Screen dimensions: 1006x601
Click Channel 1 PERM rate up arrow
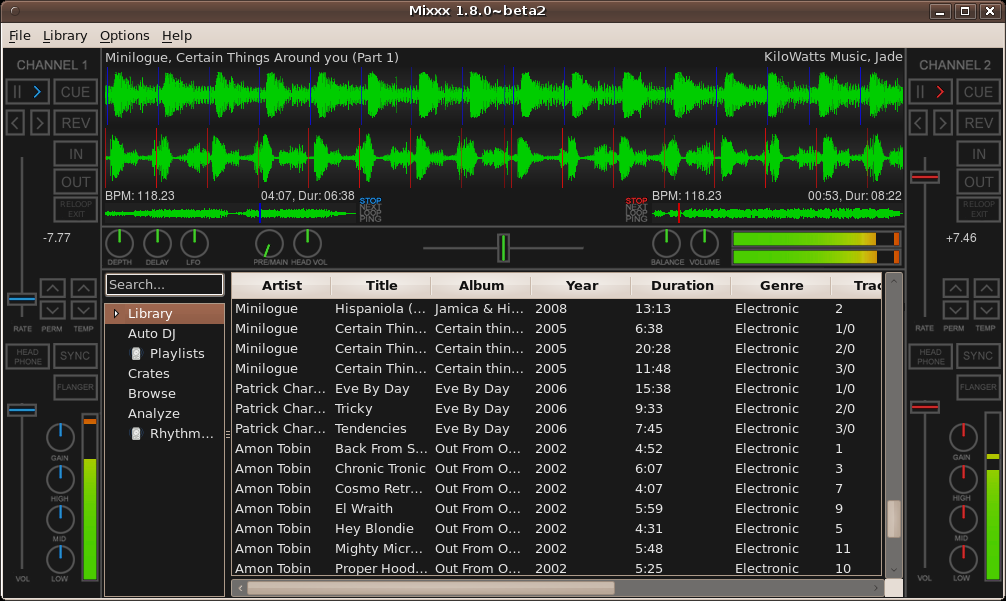click(x=53, y=289)
